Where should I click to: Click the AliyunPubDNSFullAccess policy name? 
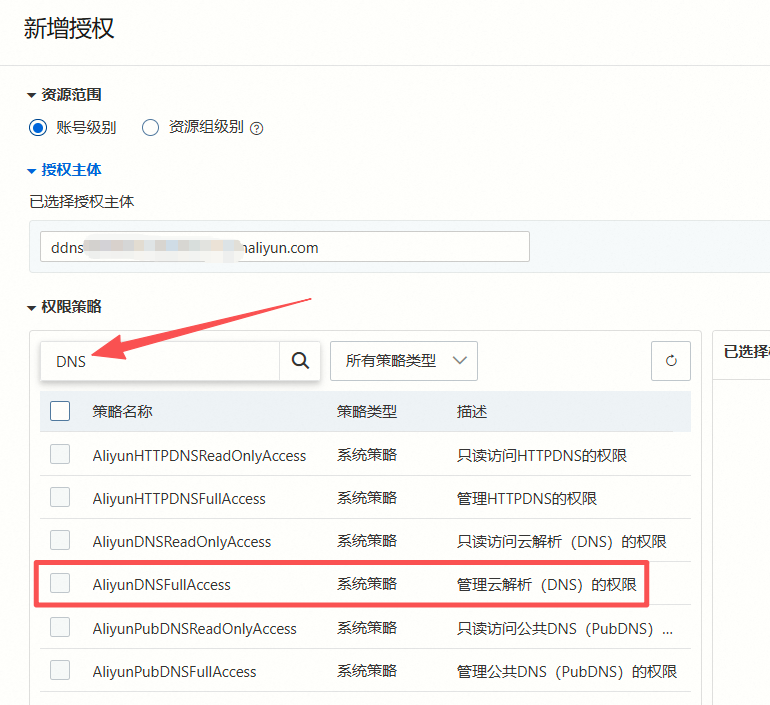pos(174,672)
